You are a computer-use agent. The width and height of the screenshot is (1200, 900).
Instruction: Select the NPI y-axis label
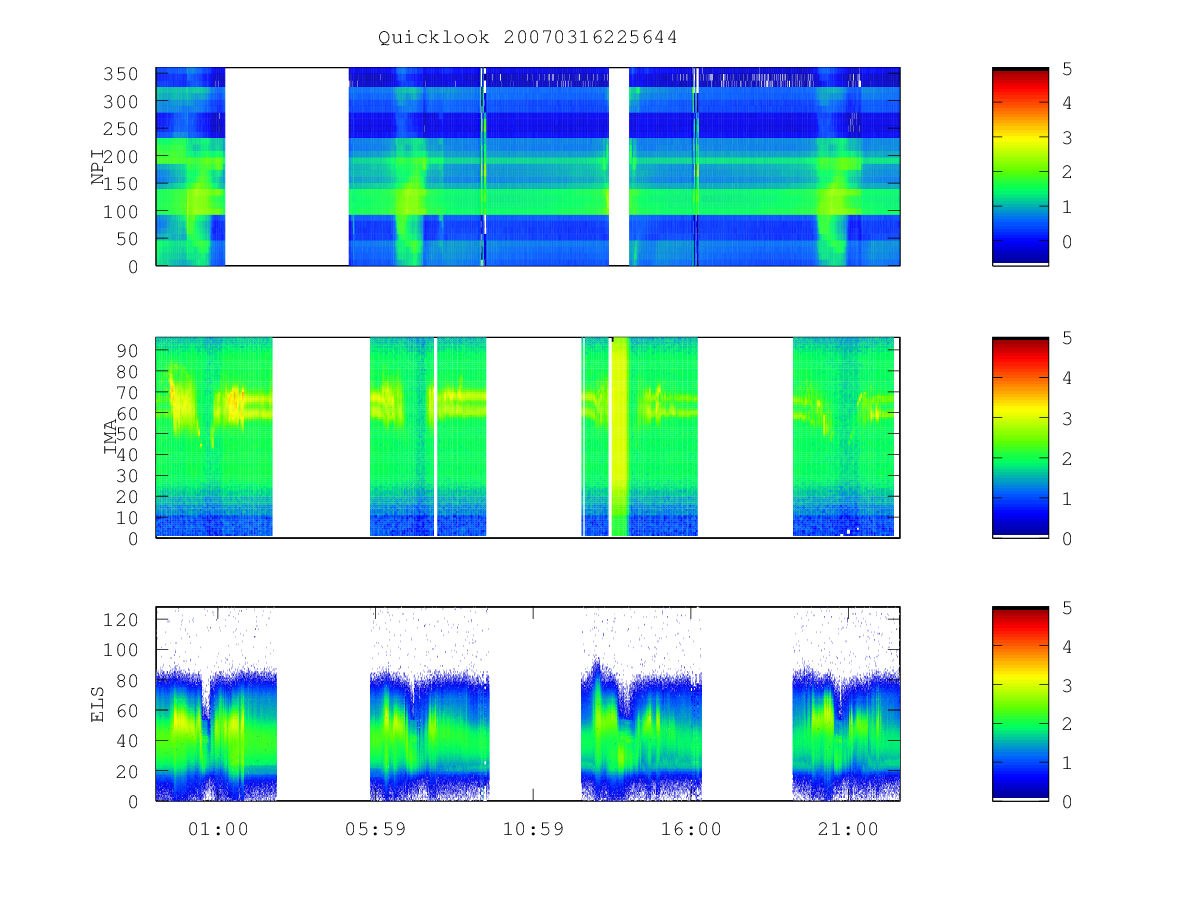99,167
